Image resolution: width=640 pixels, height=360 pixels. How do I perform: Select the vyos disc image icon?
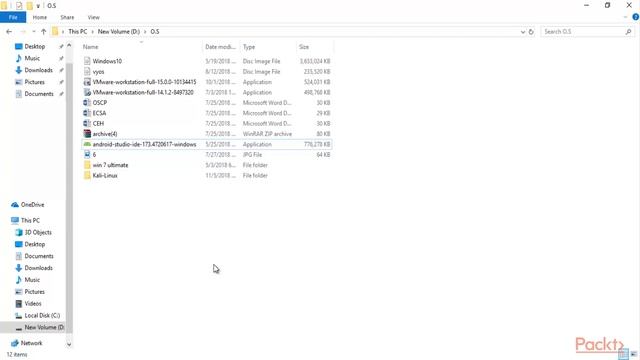click(x=87, y=71)
